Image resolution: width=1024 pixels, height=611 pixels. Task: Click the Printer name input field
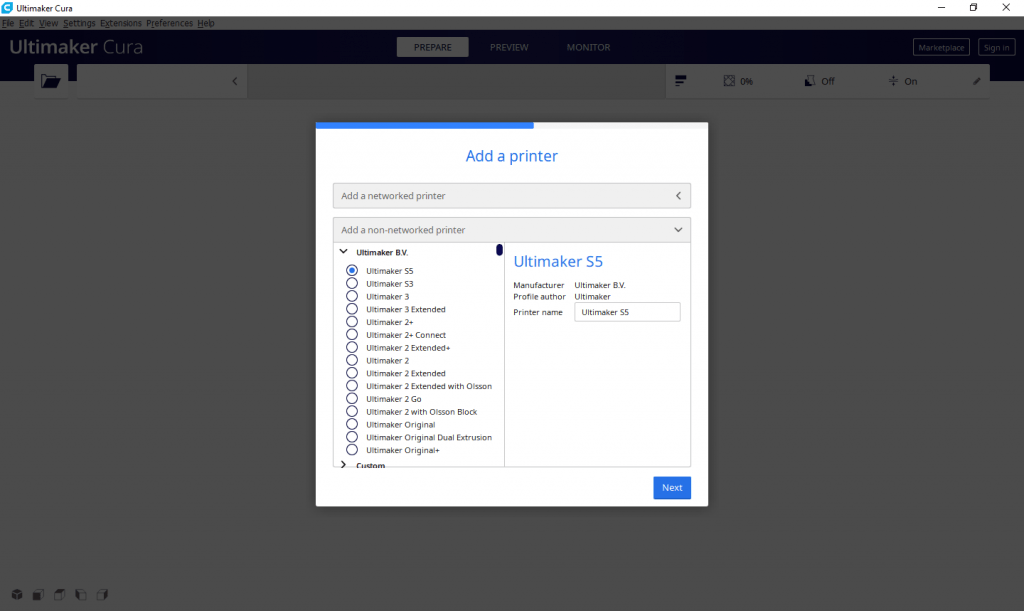pos(627,312)
